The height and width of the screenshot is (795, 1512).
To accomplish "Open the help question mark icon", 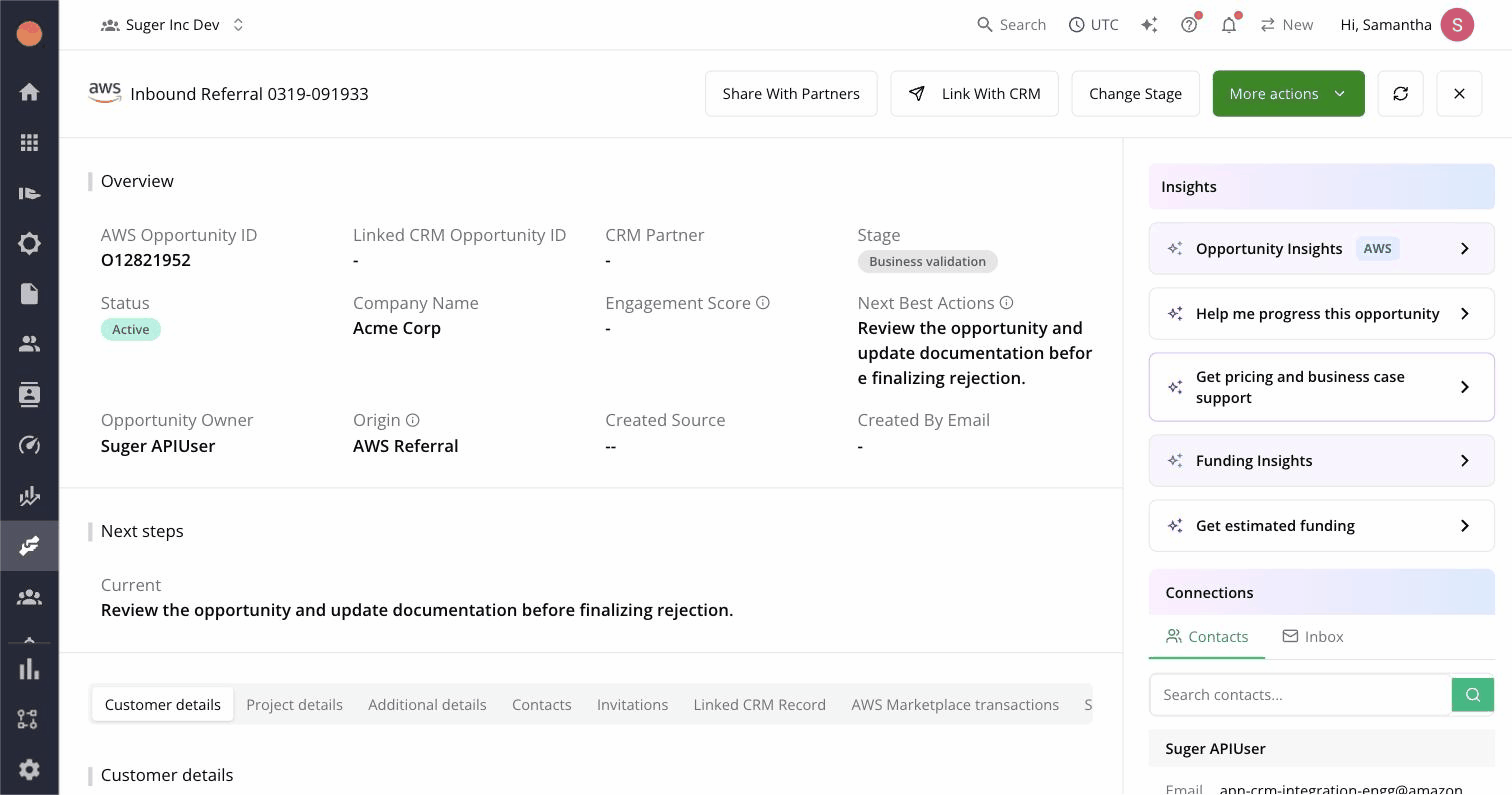I will click(1189, 25).
